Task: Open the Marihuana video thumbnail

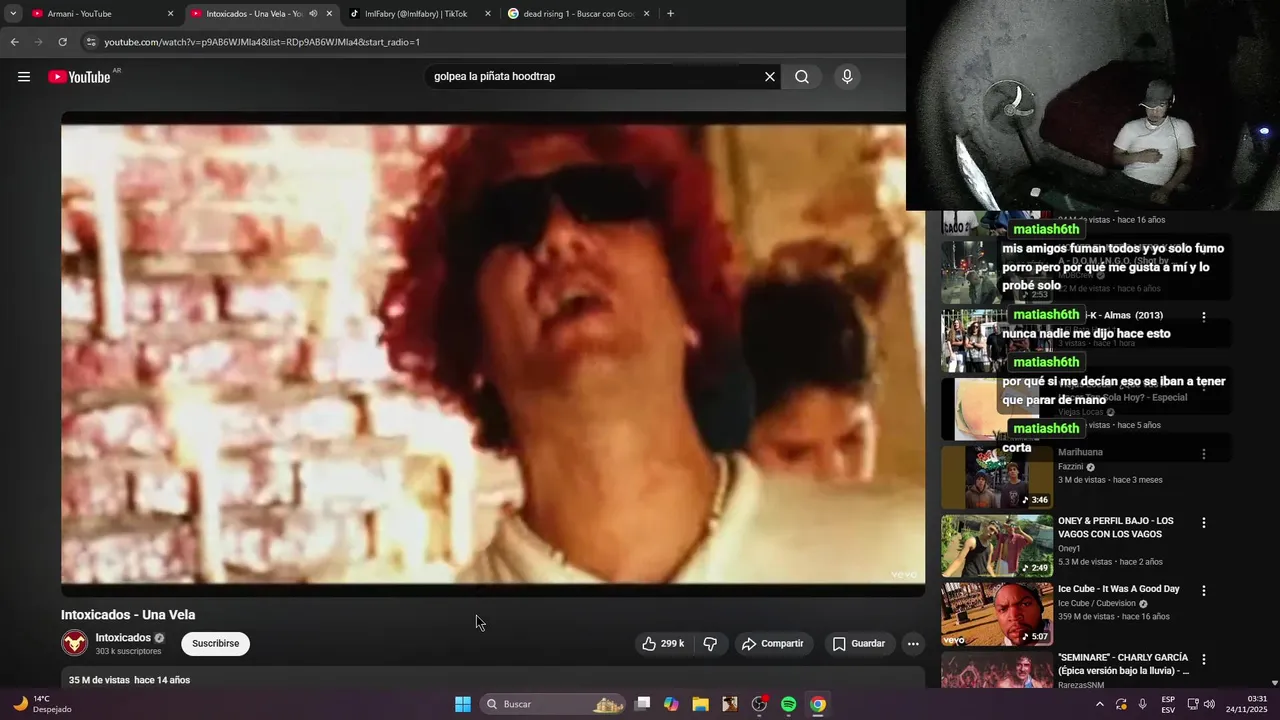Action: click(997, 478)
